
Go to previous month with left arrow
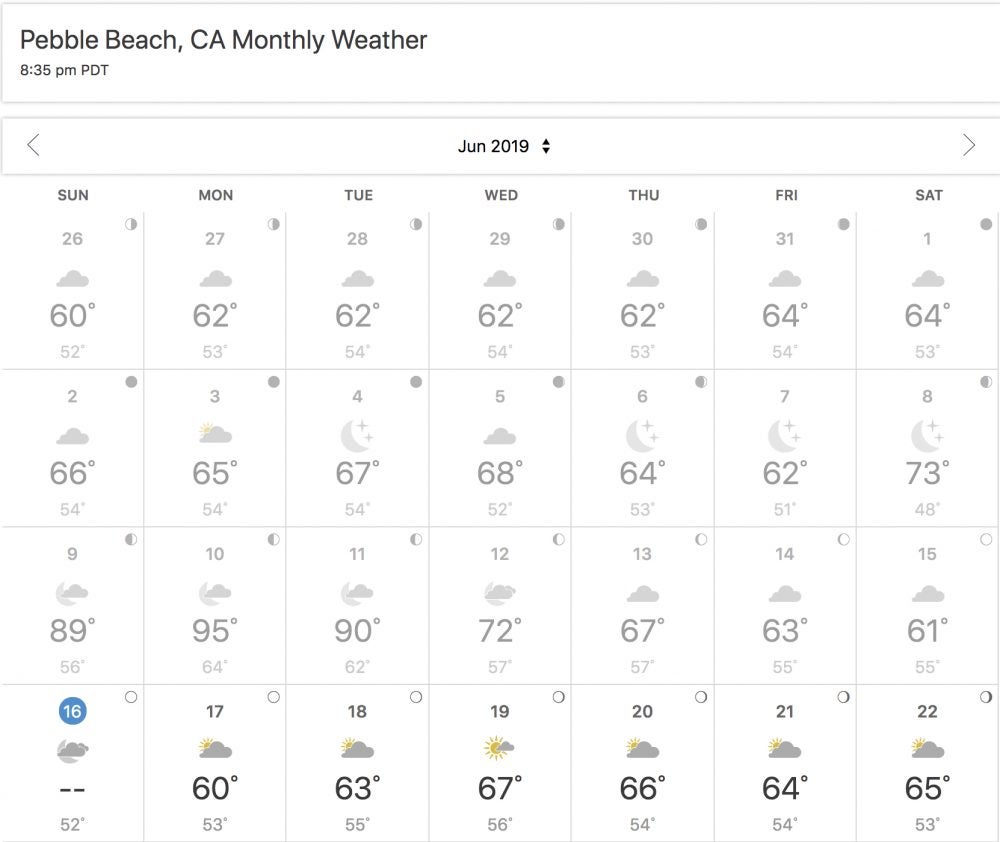click(x=33, y=146)
